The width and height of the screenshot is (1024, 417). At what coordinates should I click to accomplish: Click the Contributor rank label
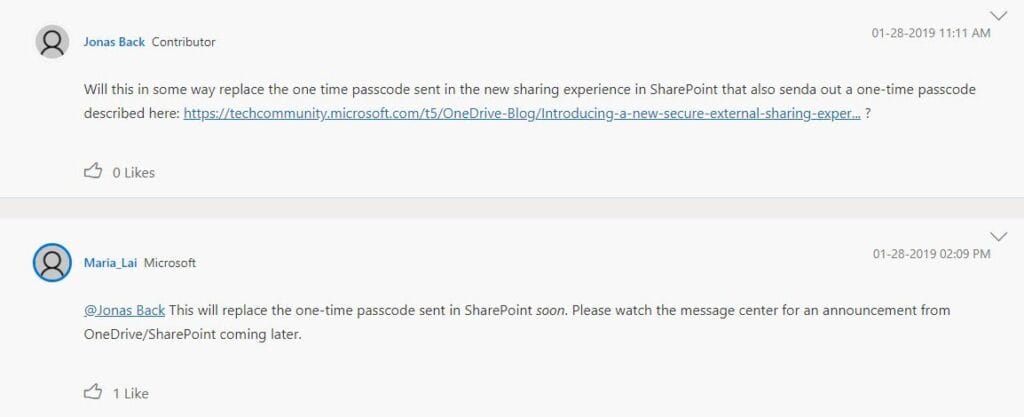pos(184,42)
